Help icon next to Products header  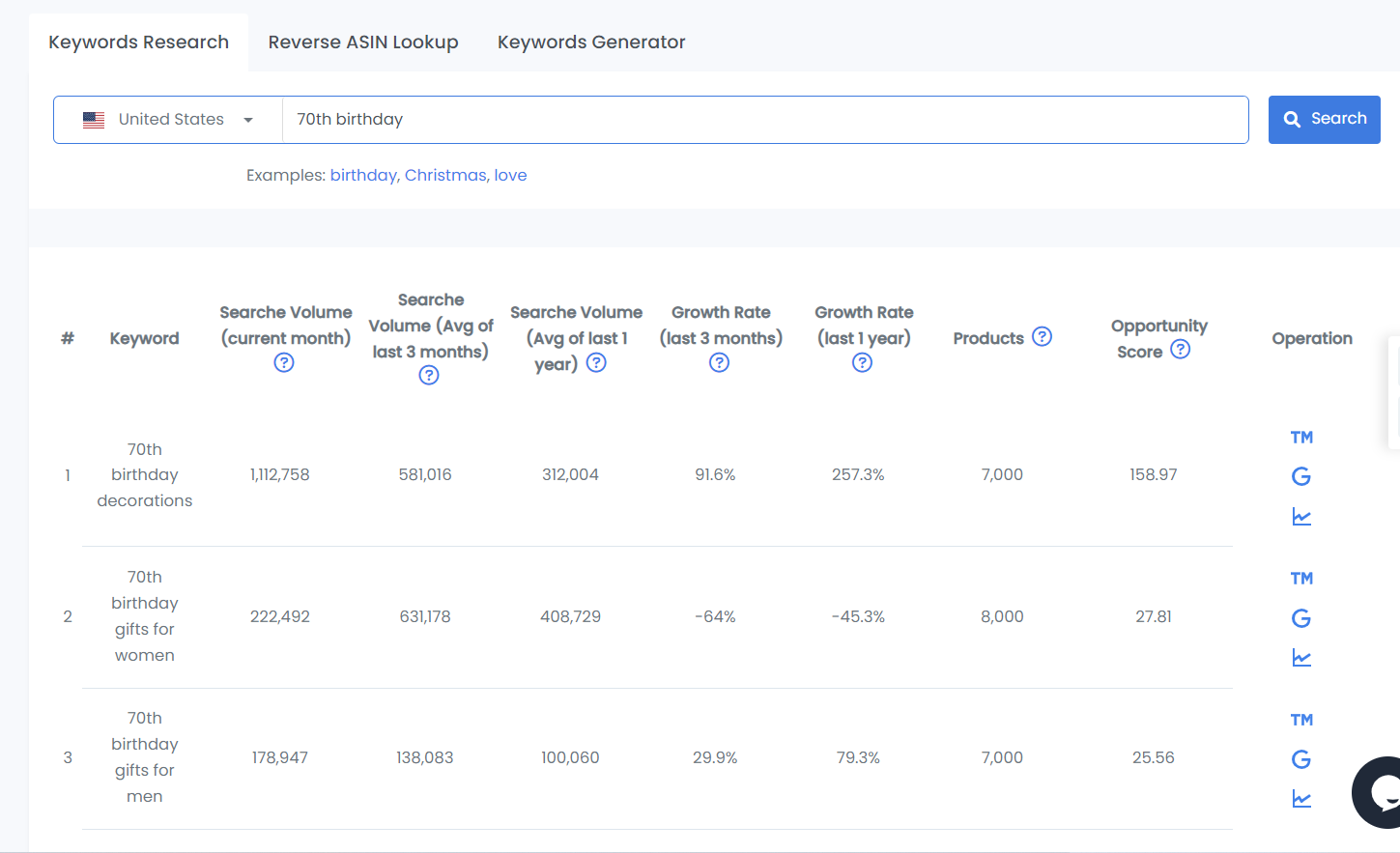click(1042, 336)
